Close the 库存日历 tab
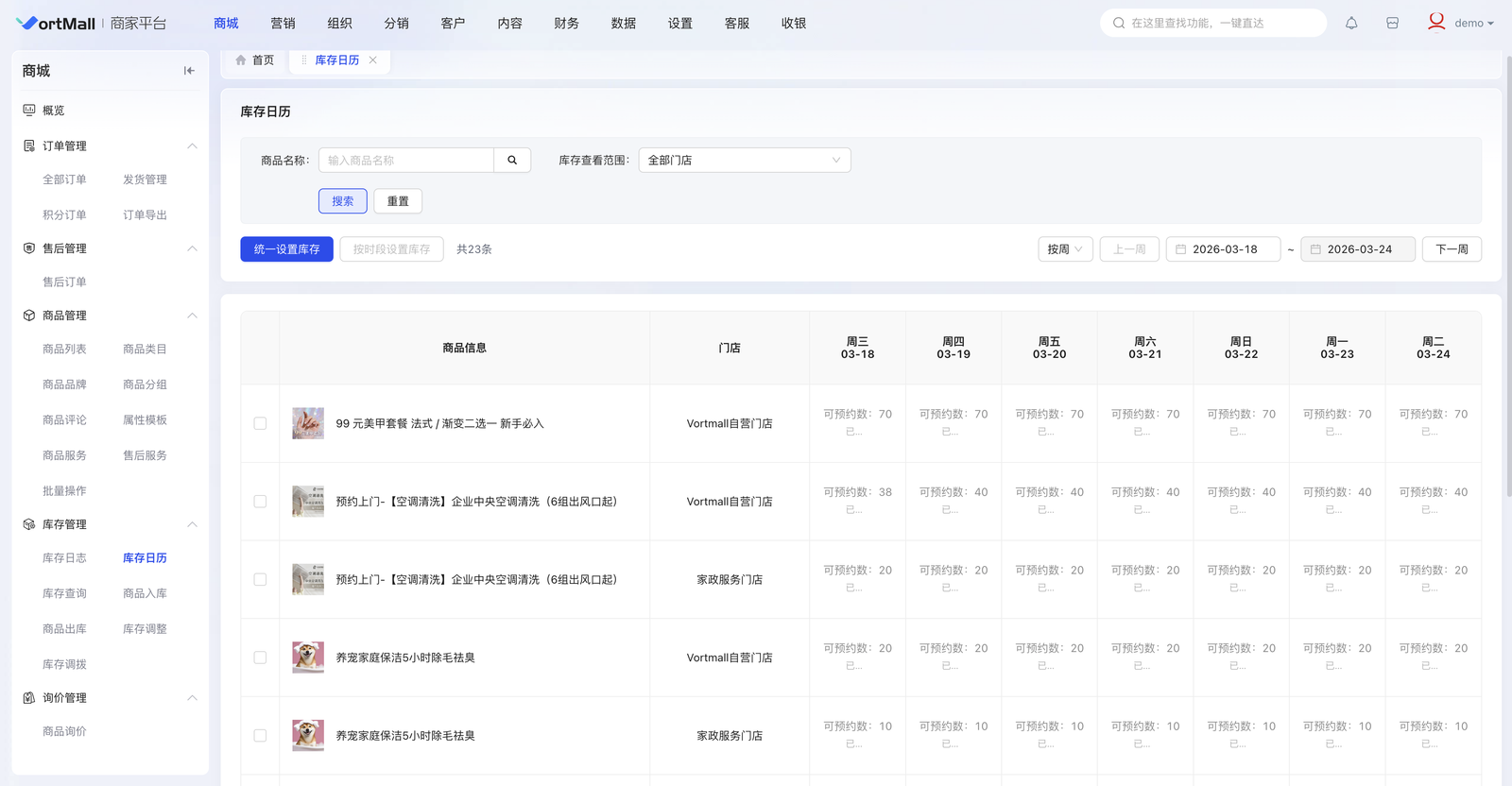Viewport: 1512px width, 786px height. click(x=373, y=60)
